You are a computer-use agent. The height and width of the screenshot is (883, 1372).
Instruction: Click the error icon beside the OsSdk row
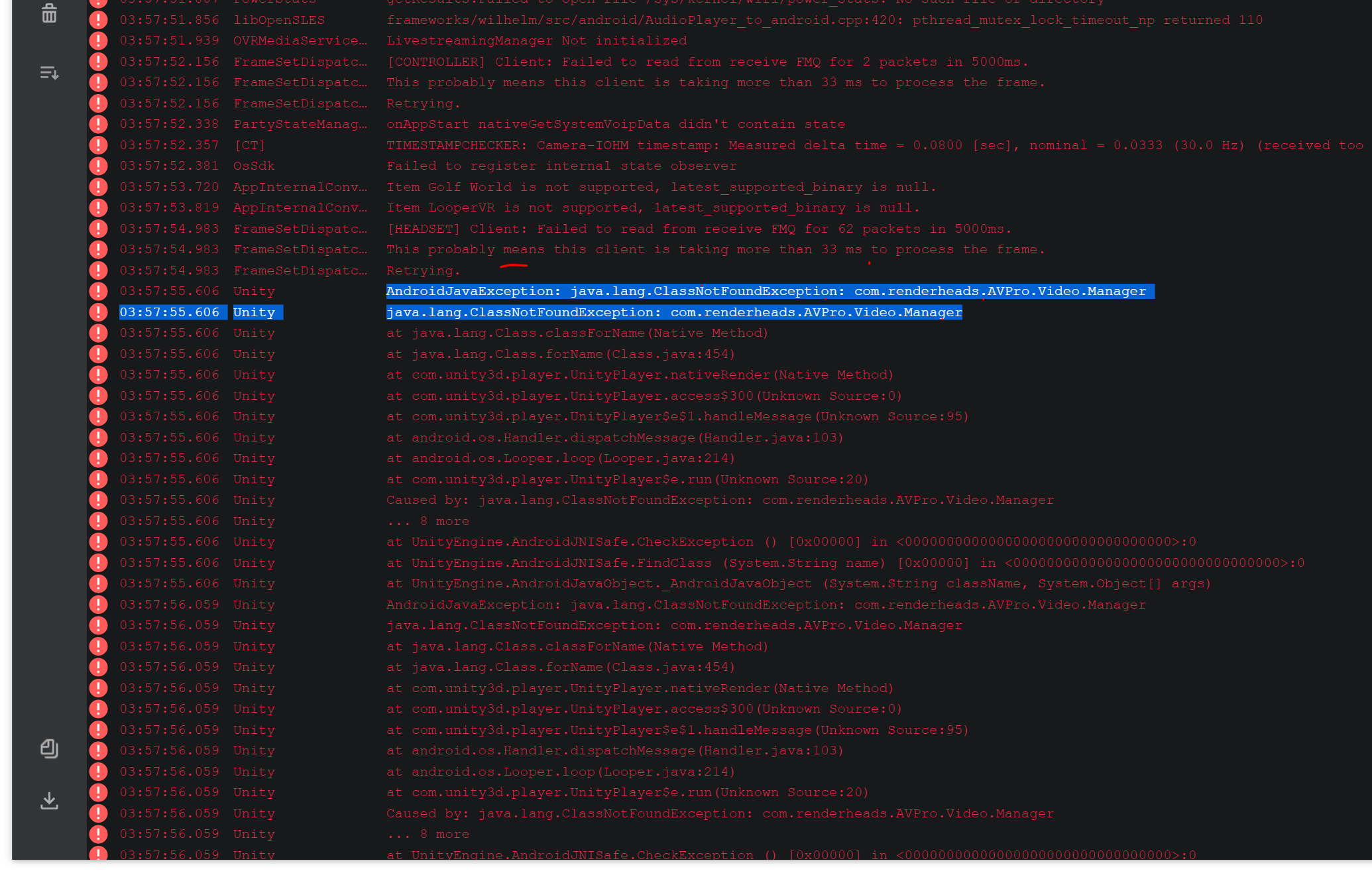(x=98, y=165)
